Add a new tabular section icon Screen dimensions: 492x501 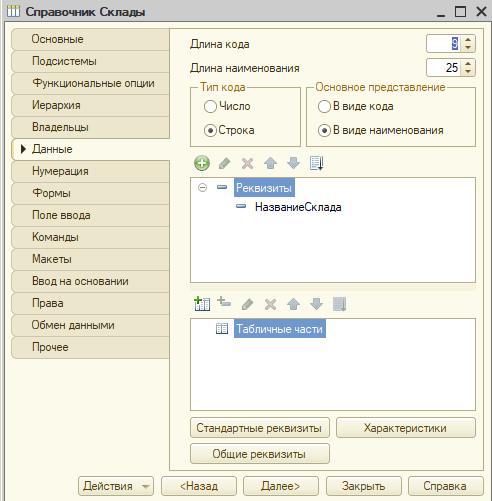coord(202,304)
